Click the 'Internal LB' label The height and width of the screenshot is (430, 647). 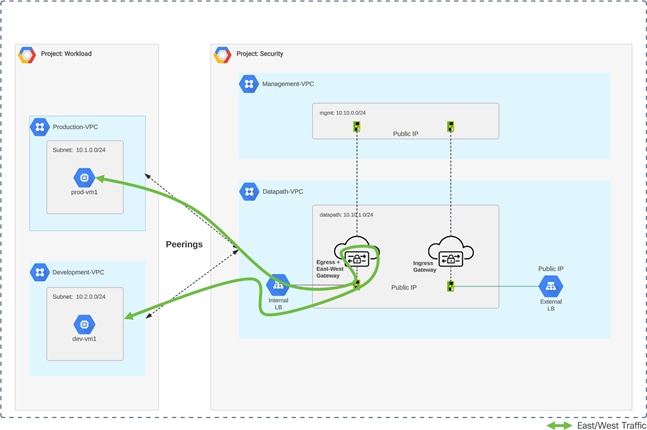[x=278, y=304]
